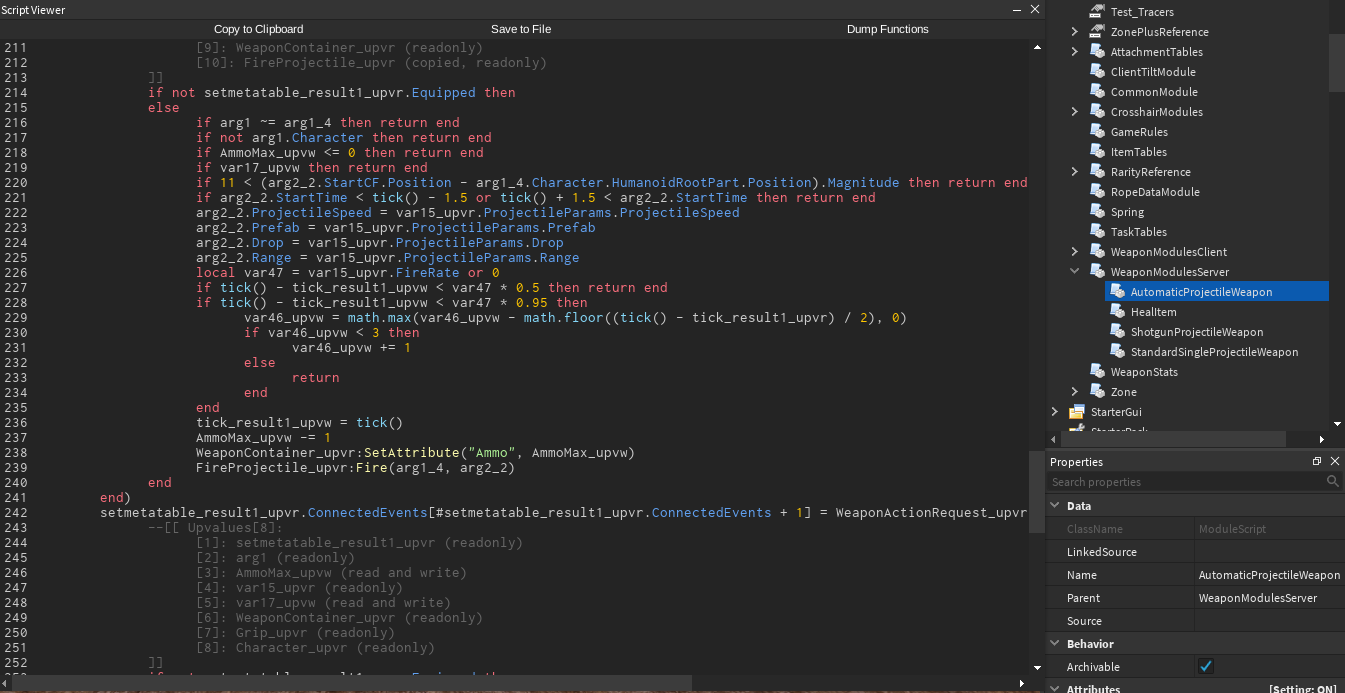Viewport: 1345px width, 693px height.
Task: Click the HealItem module icon
Action: 1116,312
